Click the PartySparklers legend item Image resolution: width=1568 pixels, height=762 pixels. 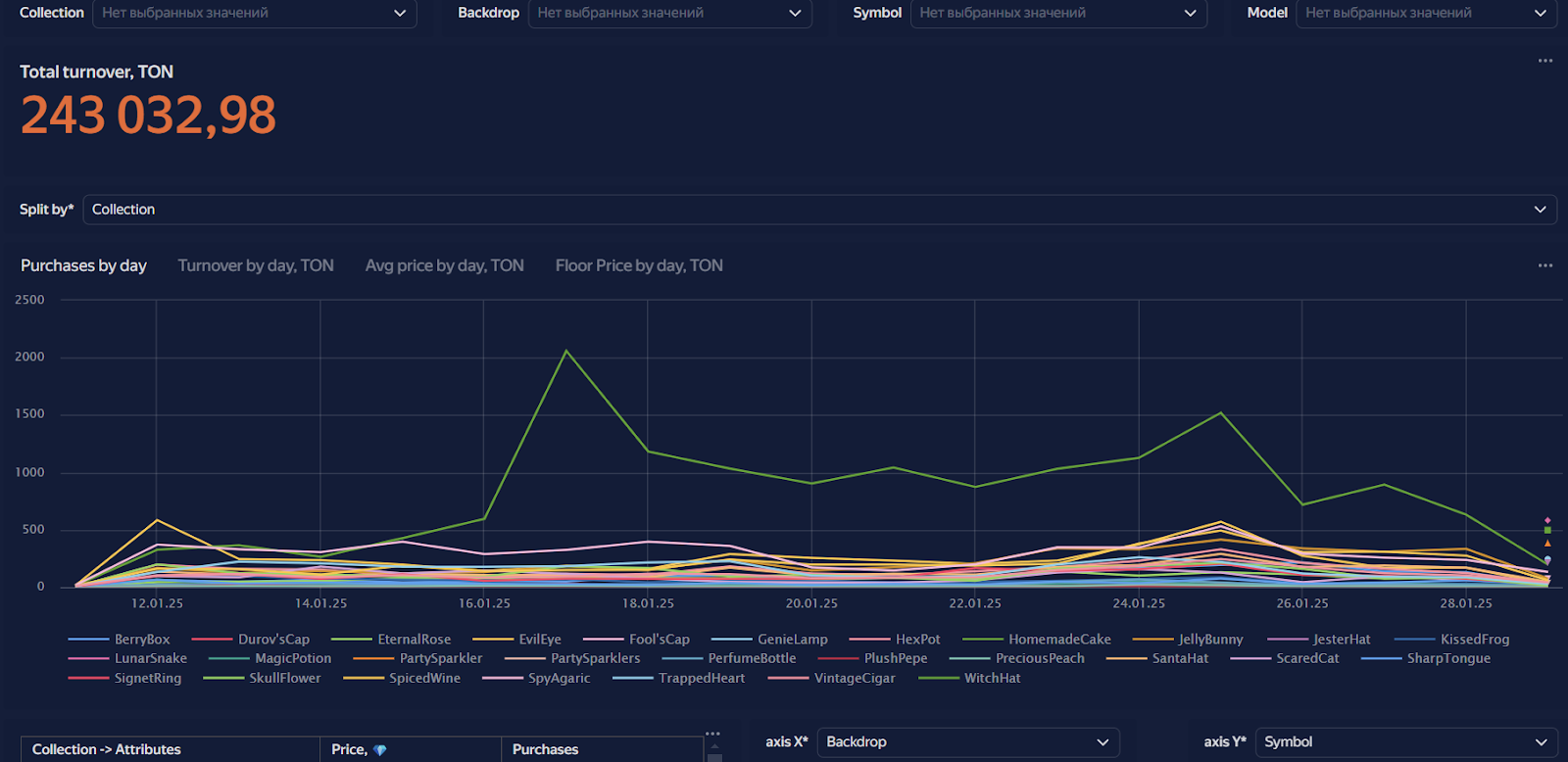[572, 658]
